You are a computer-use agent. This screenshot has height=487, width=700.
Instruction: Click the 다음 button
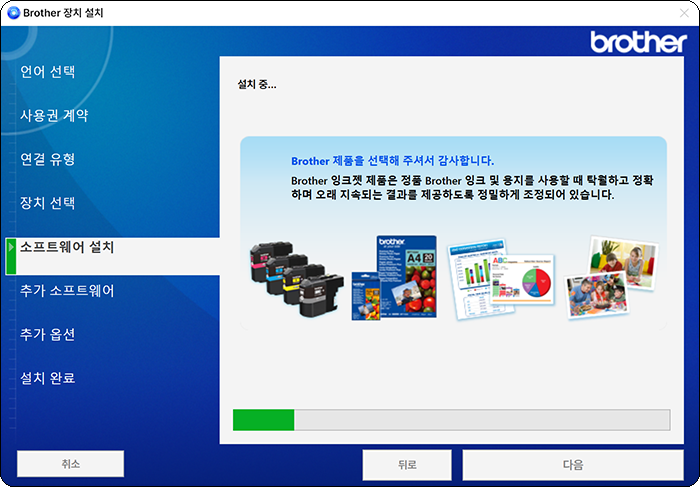point(573,465)
